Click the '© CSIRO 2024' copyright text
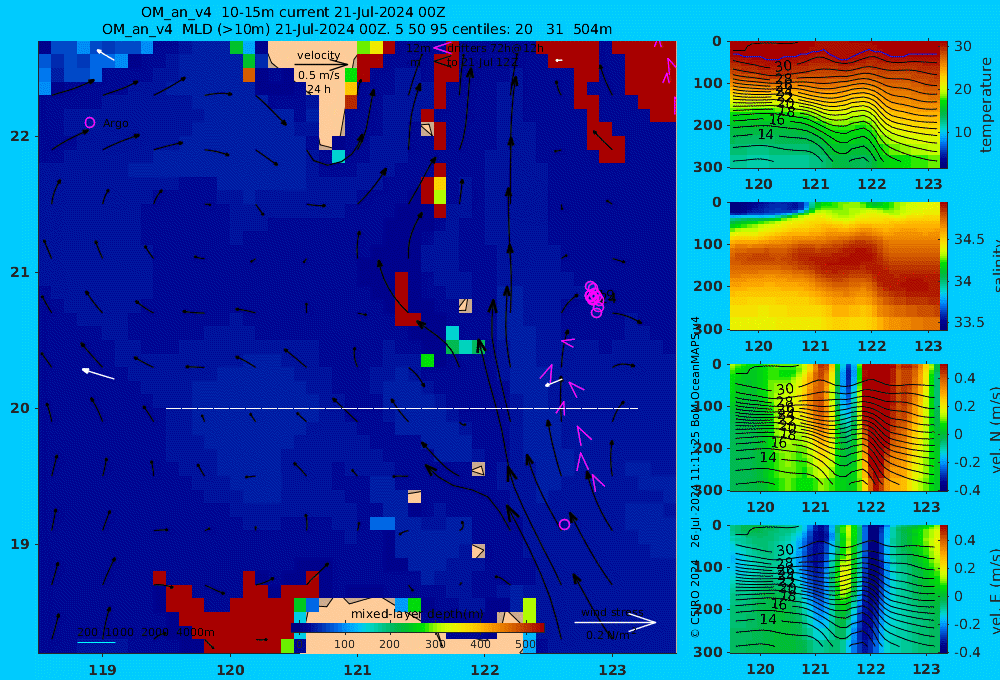1000x680 pixels. pos(695,599)
